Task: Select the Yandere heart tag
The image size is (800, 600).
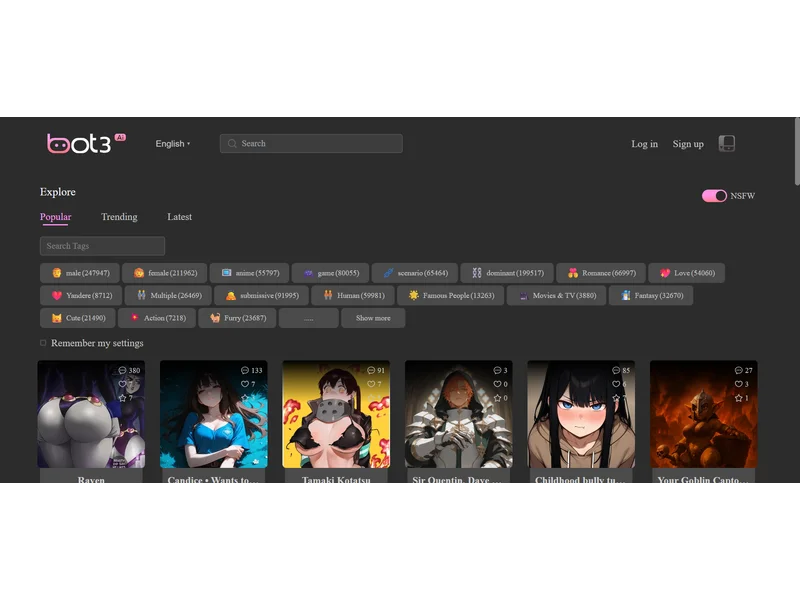Action: pyautogui.click(x=80, y=295)
